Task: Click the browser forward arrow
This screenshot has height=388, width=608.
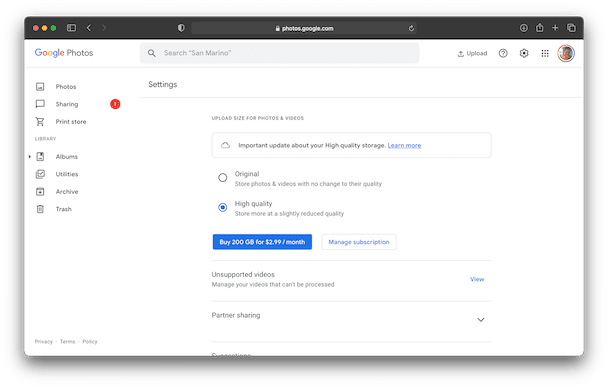Action: [104, 28]
